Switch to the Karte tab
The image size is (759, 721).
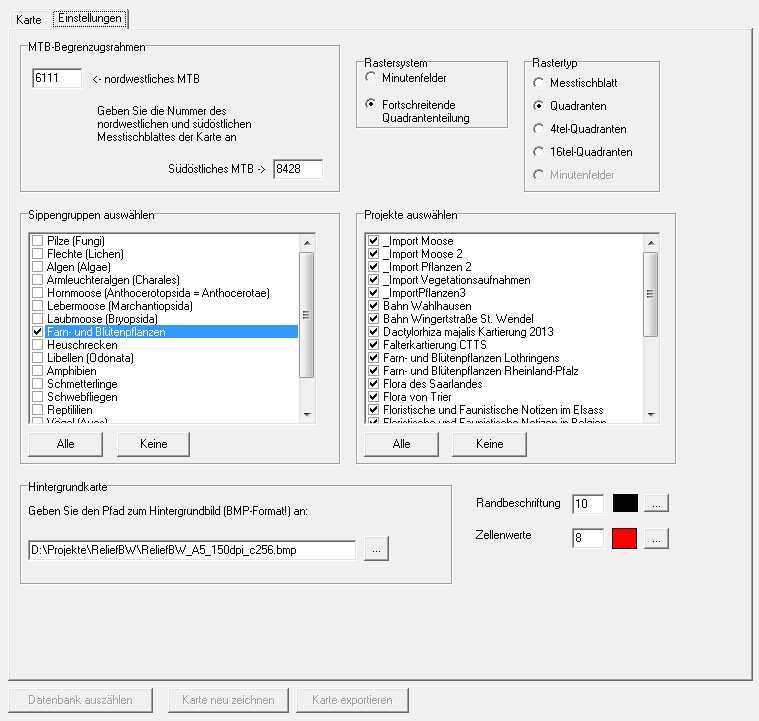[x=29, y=19]
